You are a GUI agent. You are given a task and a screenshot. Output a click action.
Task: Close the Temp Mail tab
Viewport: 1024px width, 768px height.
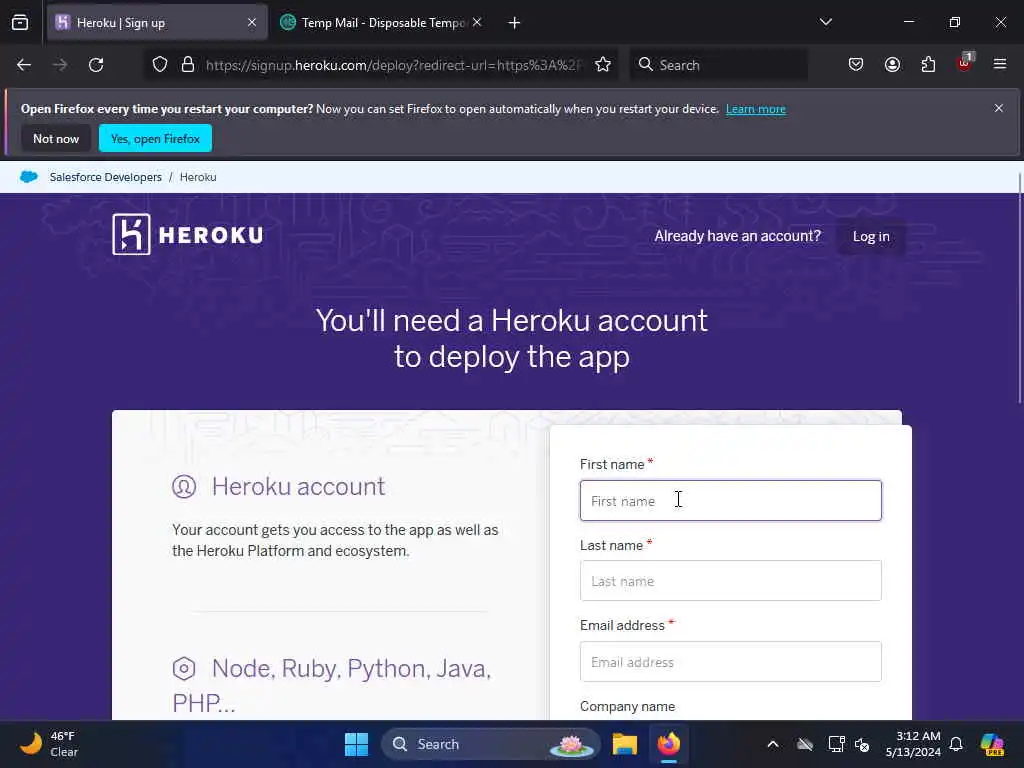pyautogui.click(x=477, y=23)
